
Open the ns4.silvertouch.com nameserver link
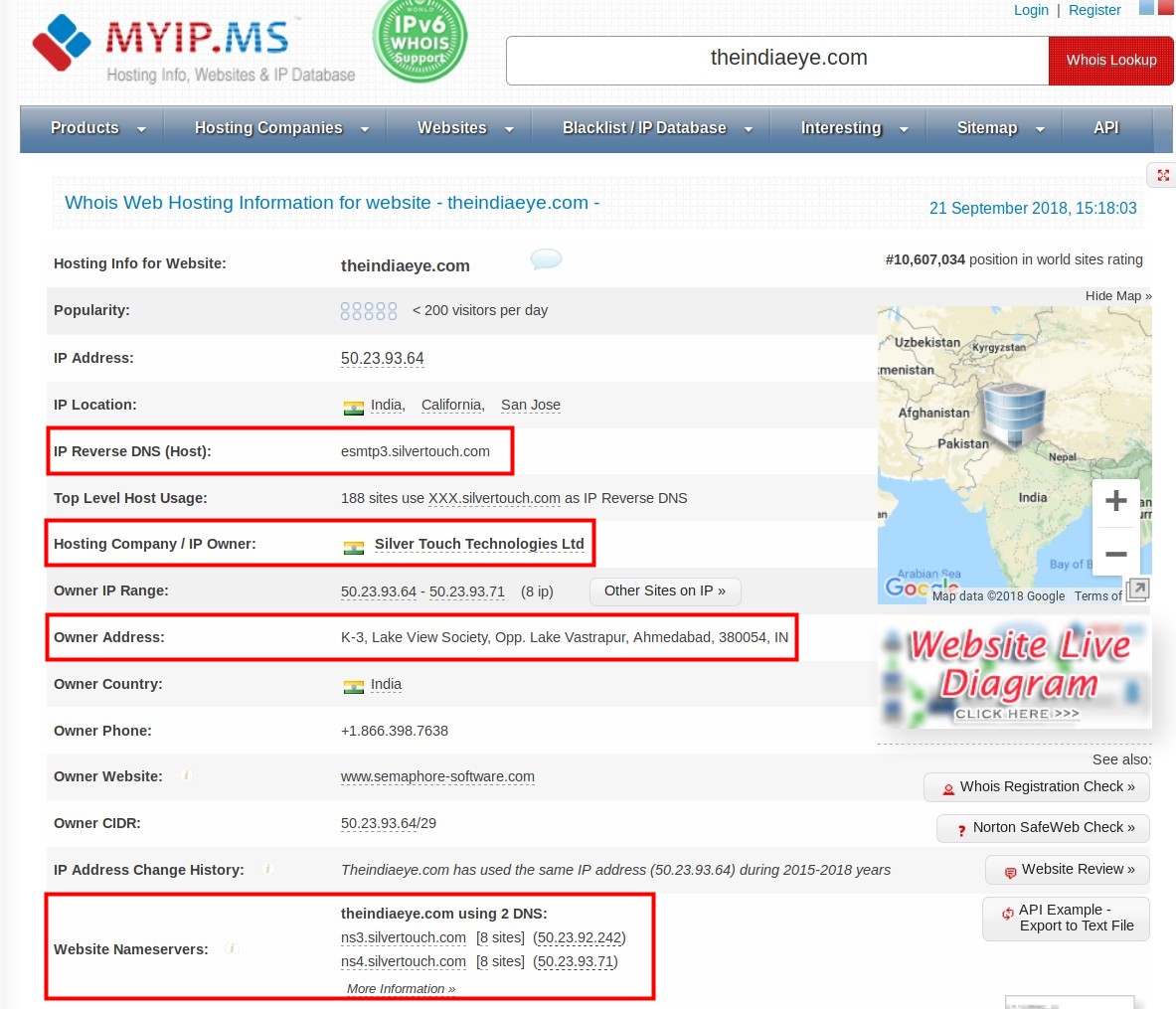[x=404, y=961]
